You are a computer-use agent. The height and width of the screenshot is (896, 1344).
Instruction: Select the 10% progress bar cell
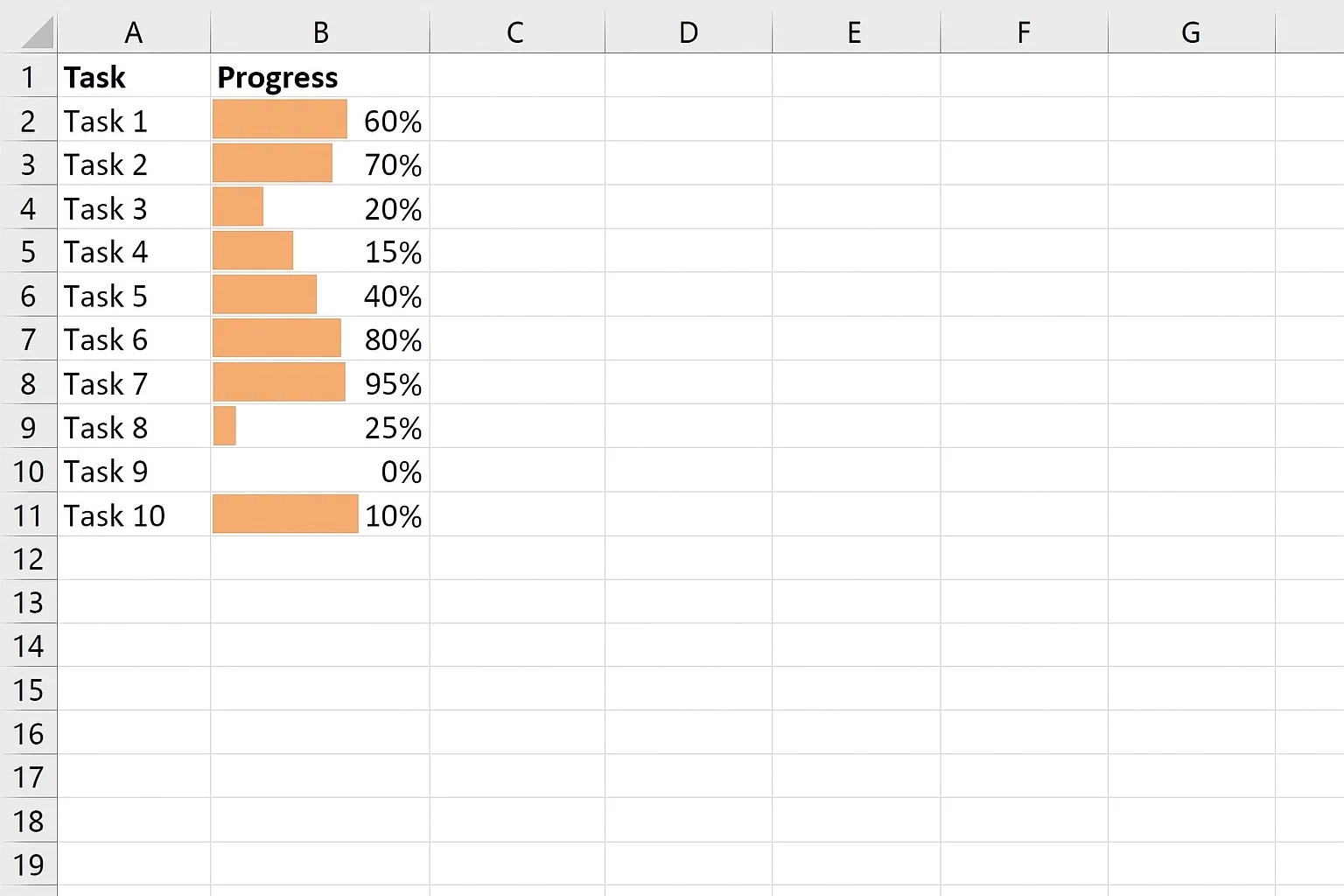tap(320, 515)
